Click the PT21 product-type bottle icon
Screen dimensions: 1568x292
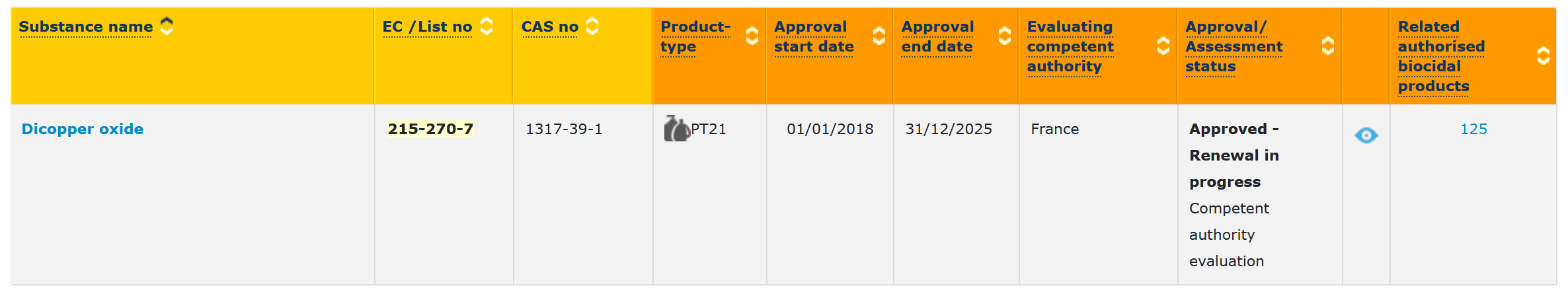point(676,129)
